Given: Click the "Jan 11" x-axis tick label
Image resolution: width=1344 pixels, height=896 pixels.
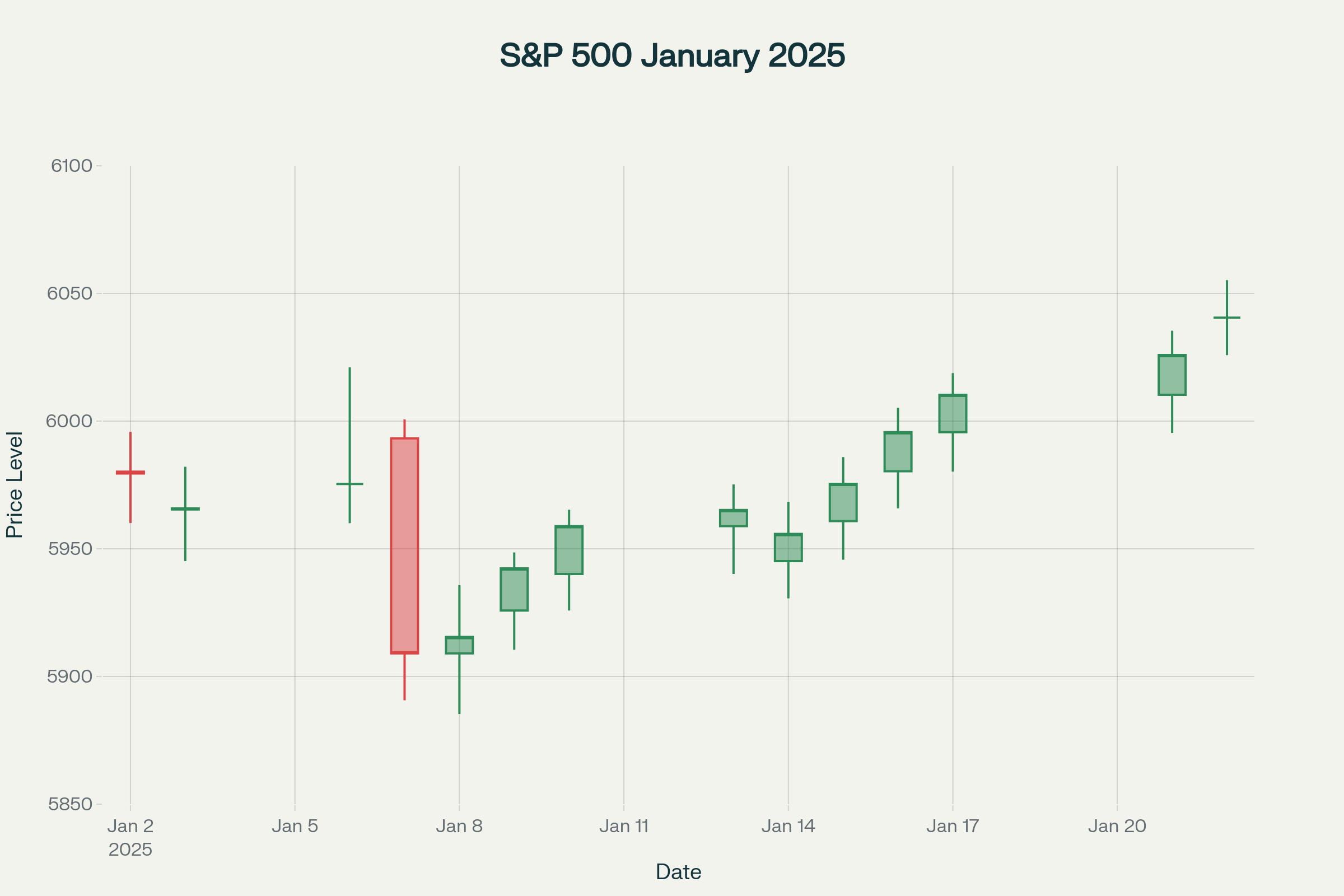Looking at the screenshot, I should coord(623,827).
